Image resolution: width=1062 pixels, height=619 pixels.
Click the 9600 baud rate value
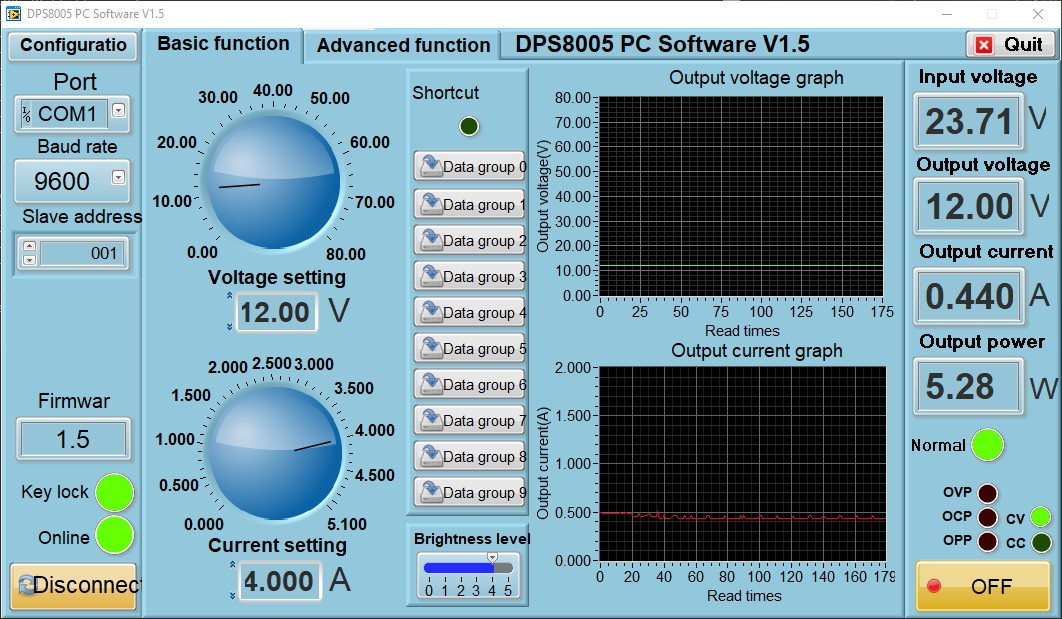62,181
